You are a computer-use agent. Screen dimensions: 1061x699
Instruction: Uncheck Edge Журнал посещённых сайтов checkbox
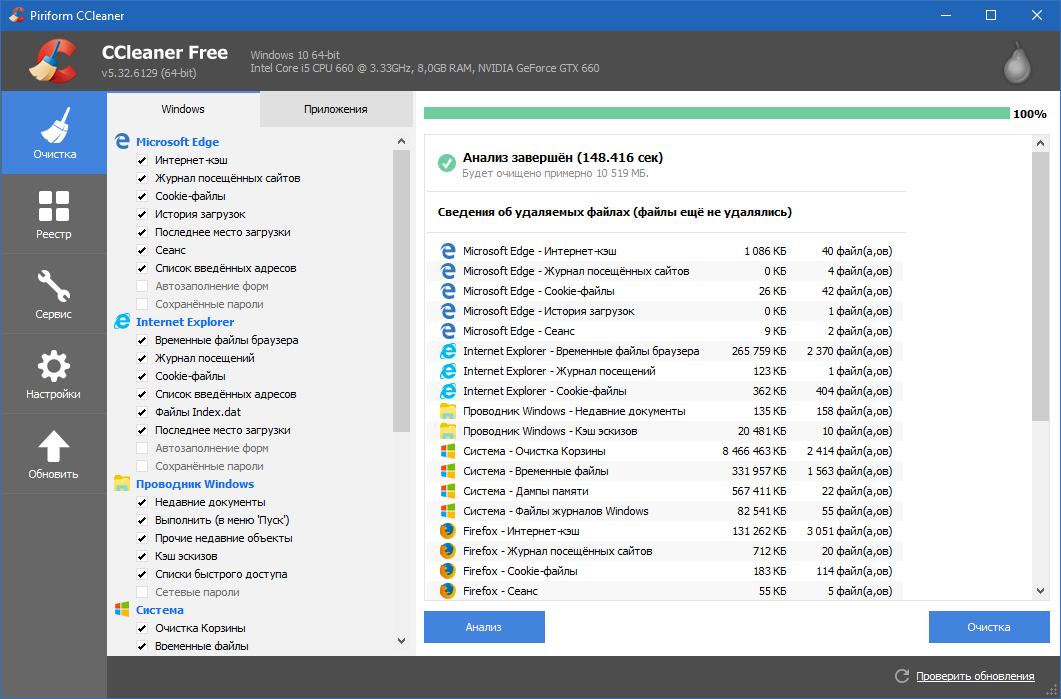[x=142, y=179]
